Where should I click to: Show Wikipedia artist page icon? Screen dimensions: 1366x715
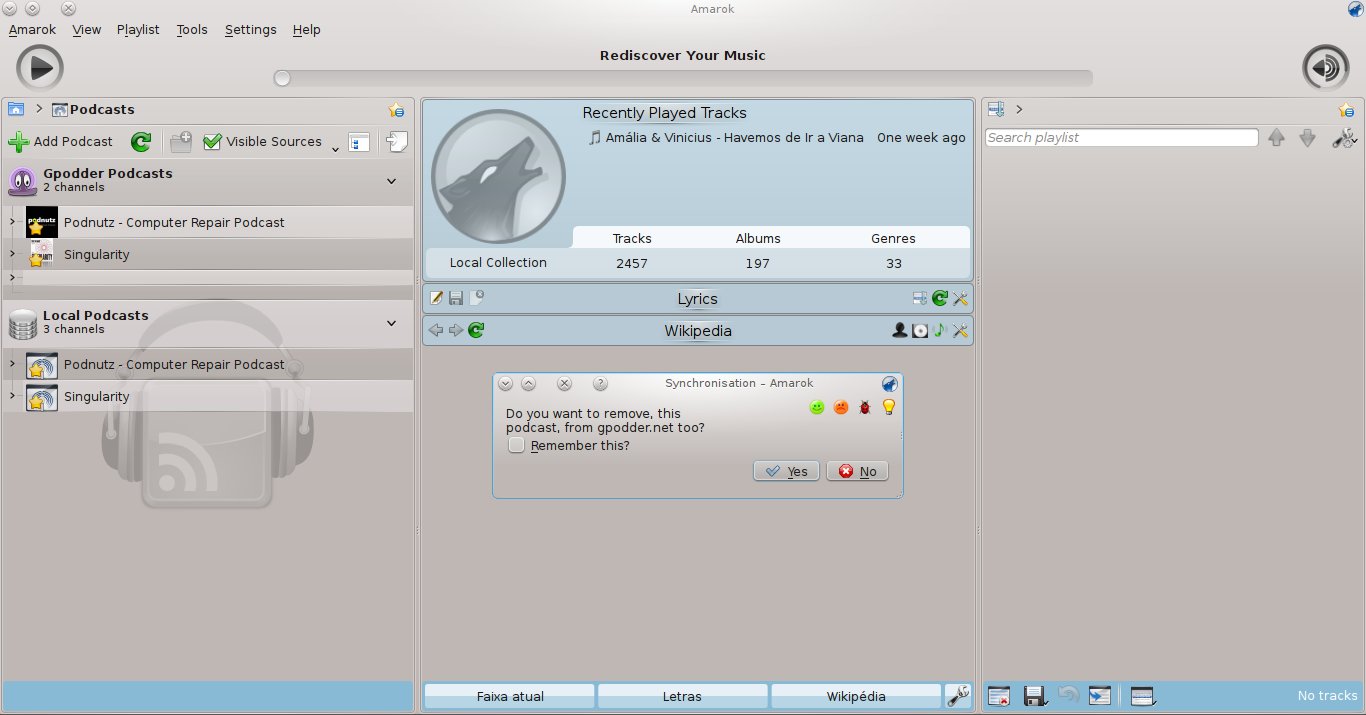click(900, 330)
